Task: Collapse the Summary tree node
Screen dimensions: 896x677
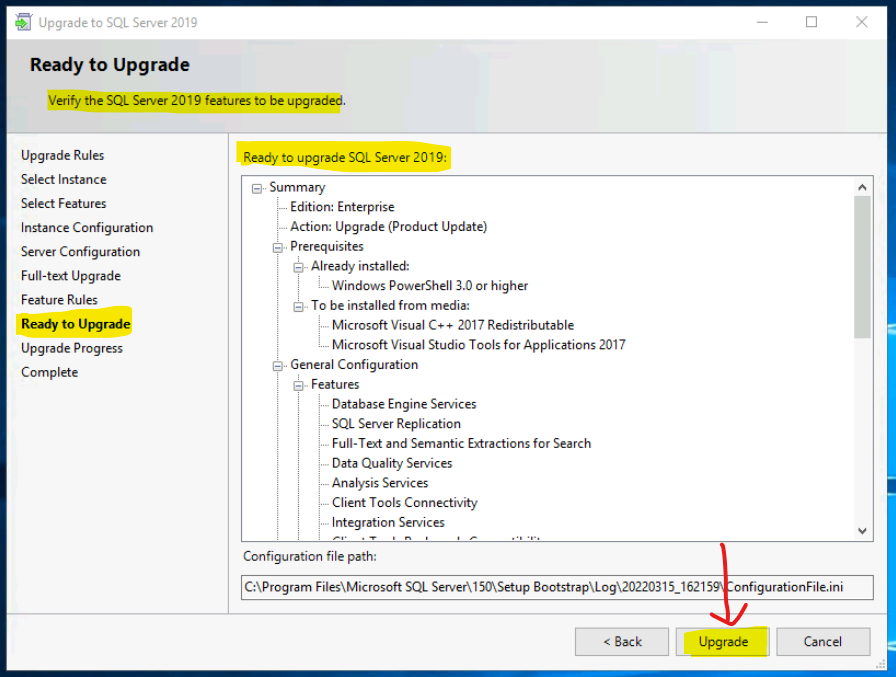Action: [x=257, y=188]
